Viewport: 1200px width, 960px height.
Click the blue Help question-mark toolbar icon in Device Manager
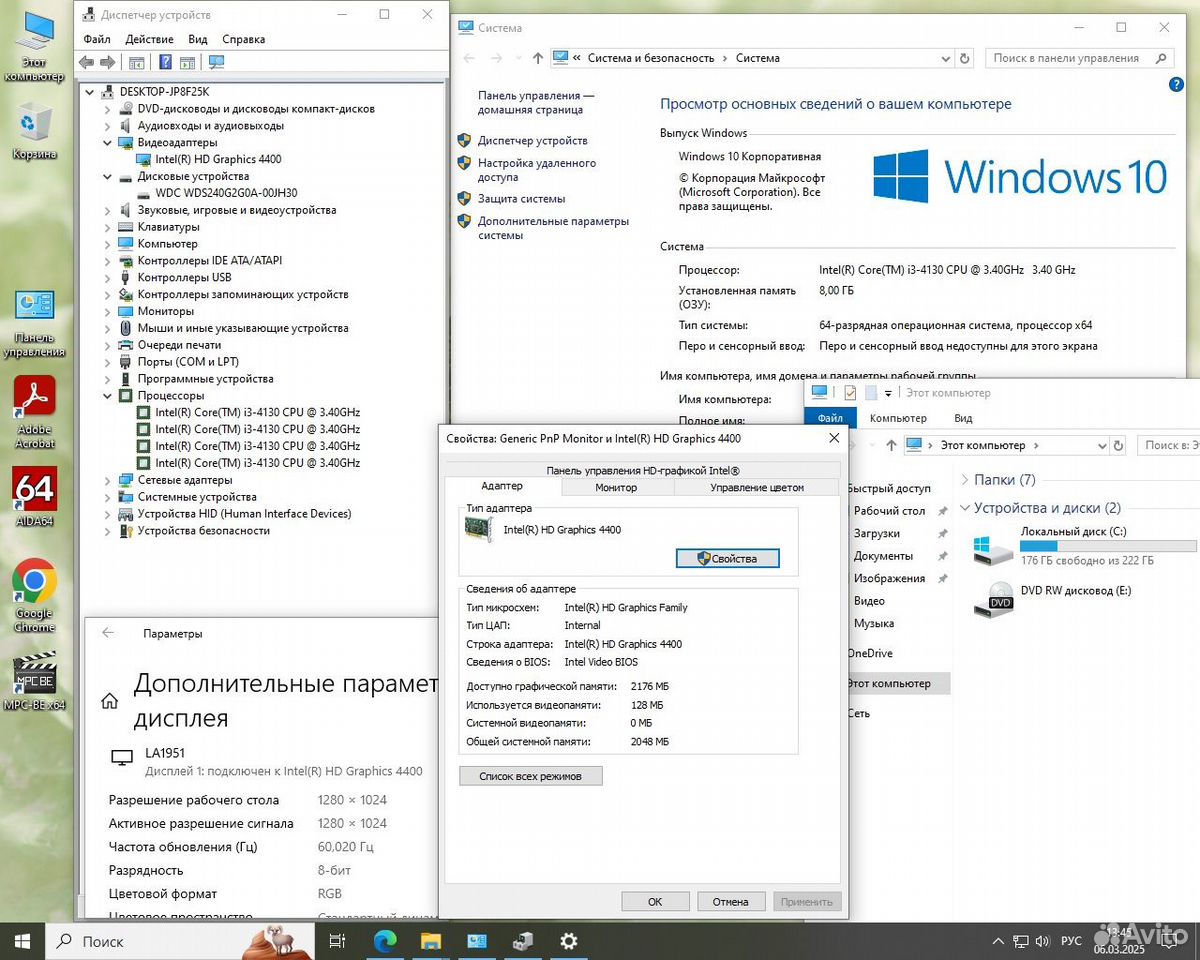(166, 62)
